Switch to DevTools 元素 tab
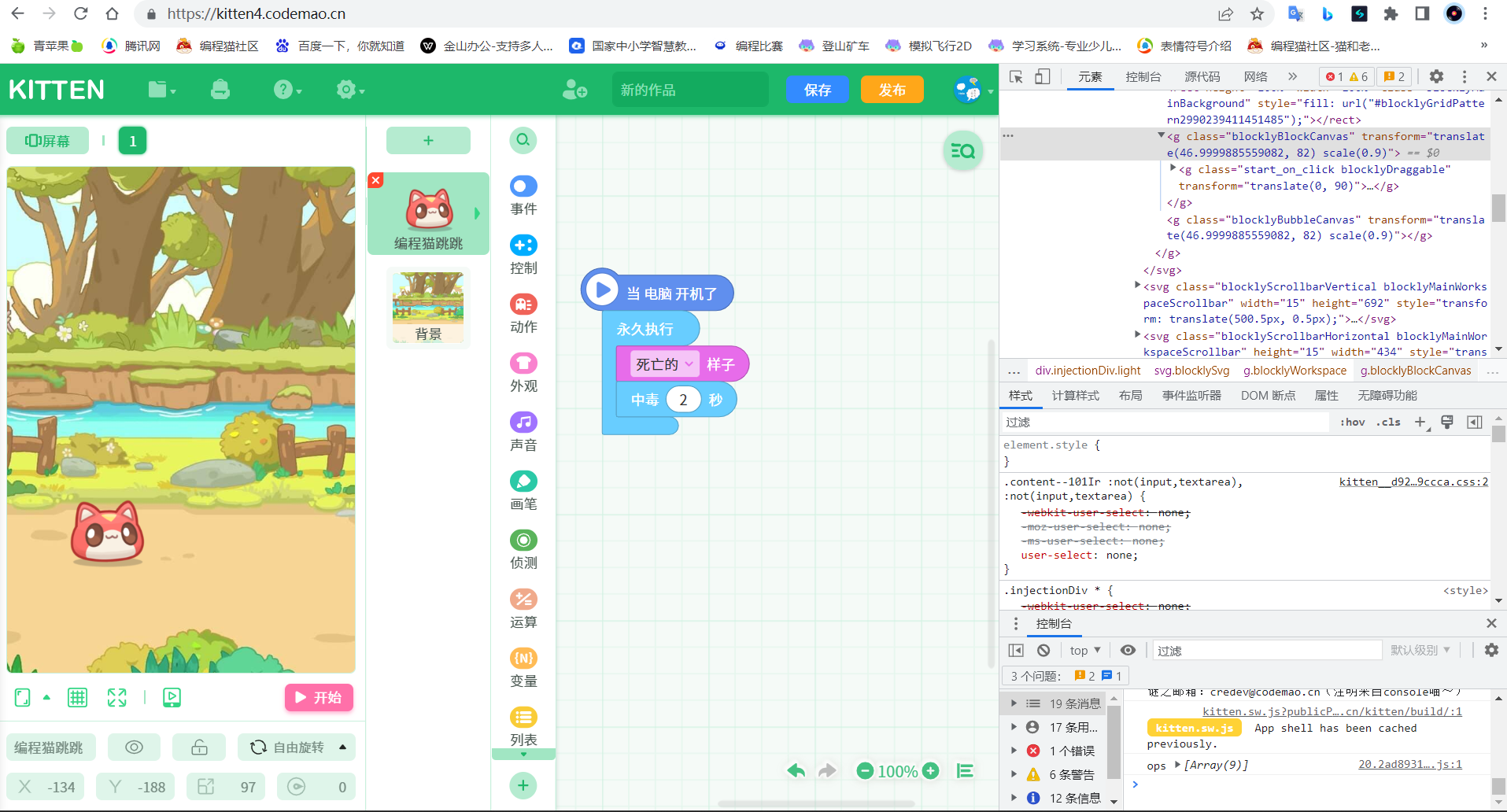The image size is (1507, 812). pos(1090,76)
